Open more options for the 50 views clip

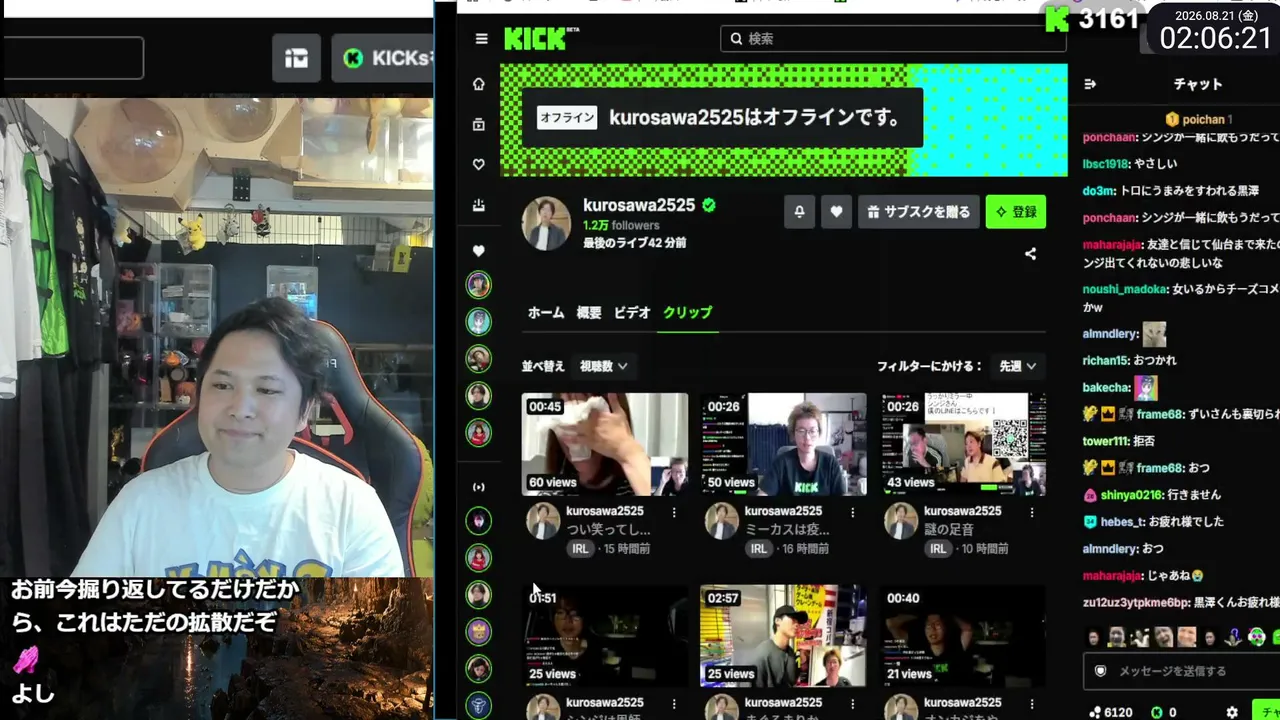[x=853, y=512]
